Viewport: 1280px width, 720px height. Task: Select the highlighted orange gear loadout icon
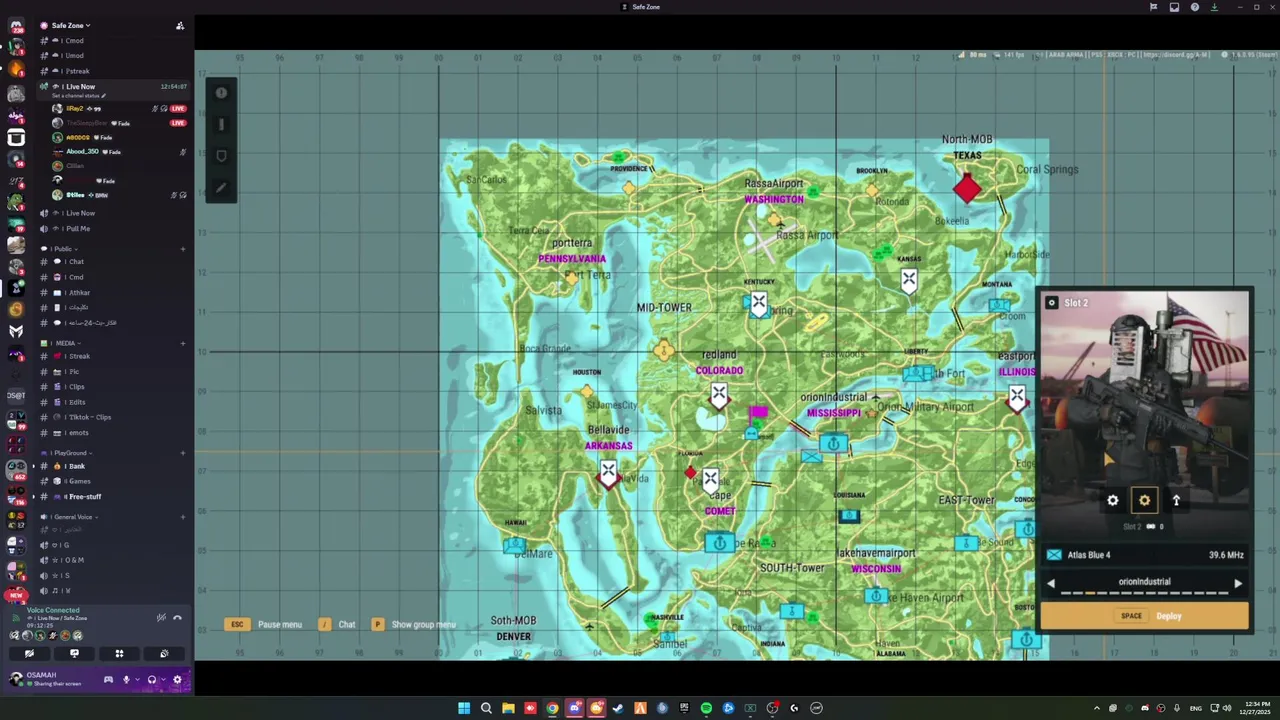1144,500
